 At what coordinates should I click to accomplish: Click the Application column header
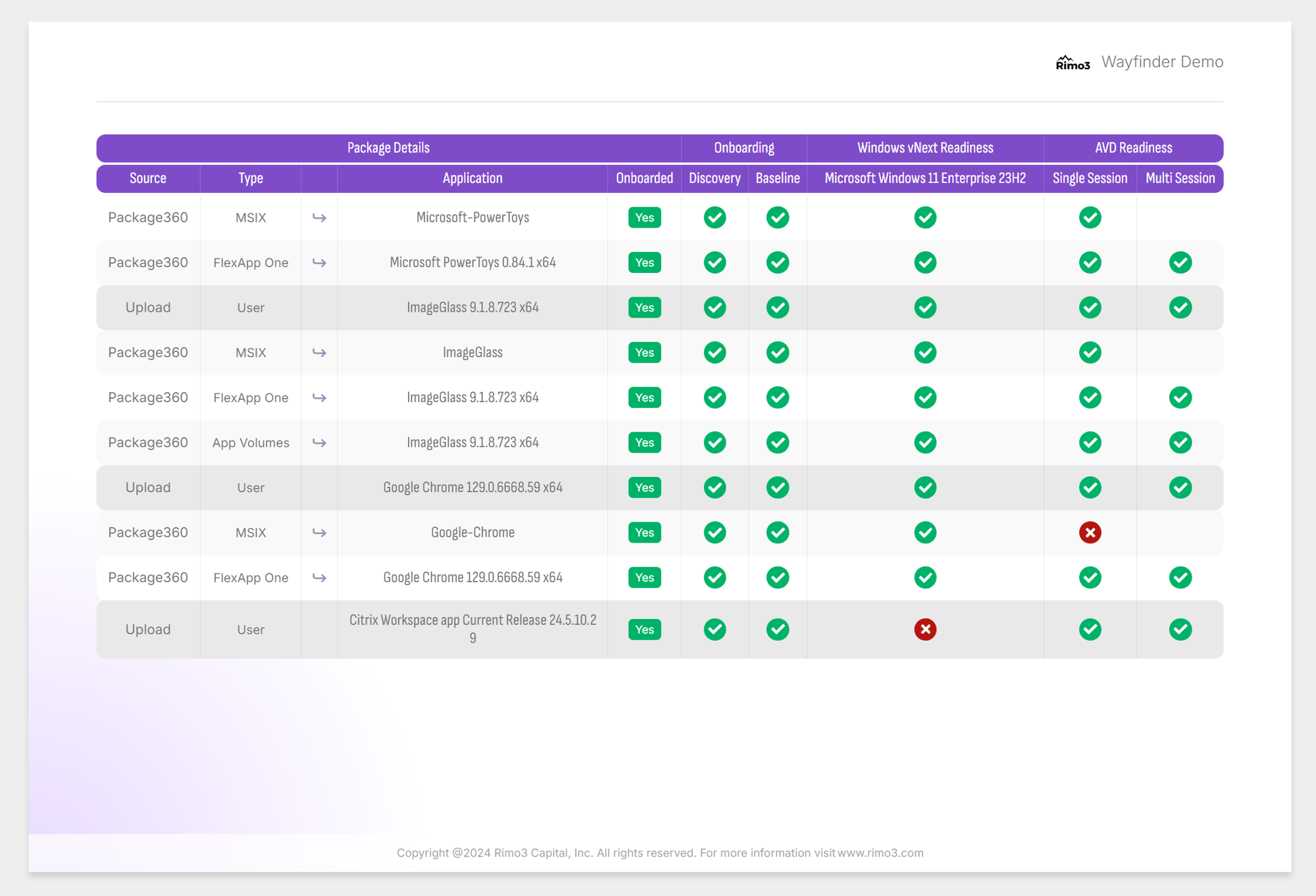coord(472,178)
